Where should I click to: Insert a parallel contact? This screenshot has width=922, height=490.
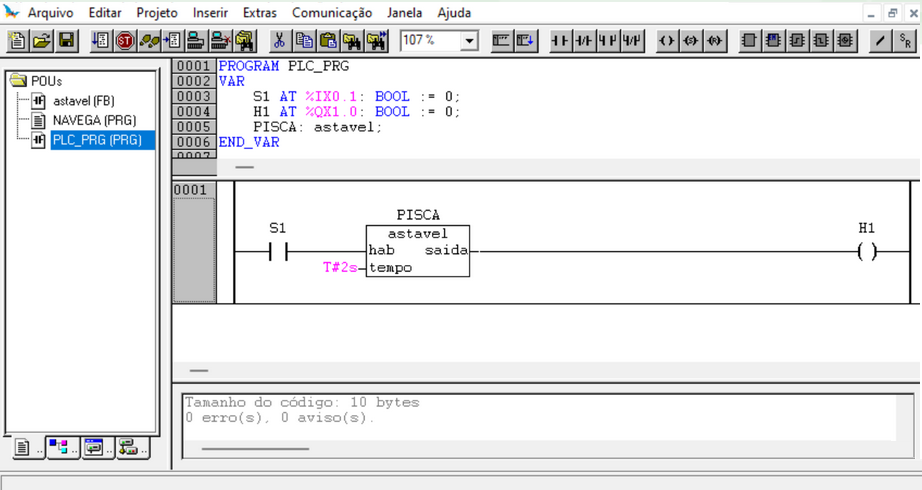click(608, 41)
